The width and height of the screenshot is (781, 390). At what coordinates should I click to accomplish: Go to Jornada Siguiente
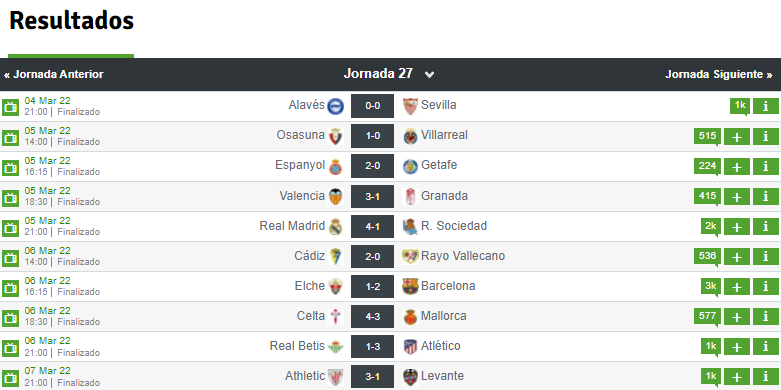(x=719, y=75)
